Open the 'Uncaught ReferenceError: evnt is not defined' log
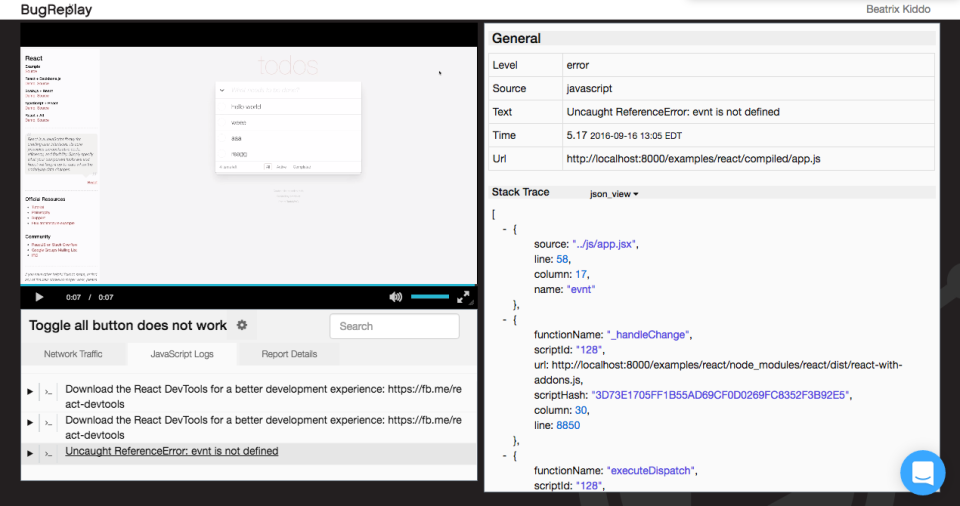This screenshot has height=506, width=960. coord(171,451)
